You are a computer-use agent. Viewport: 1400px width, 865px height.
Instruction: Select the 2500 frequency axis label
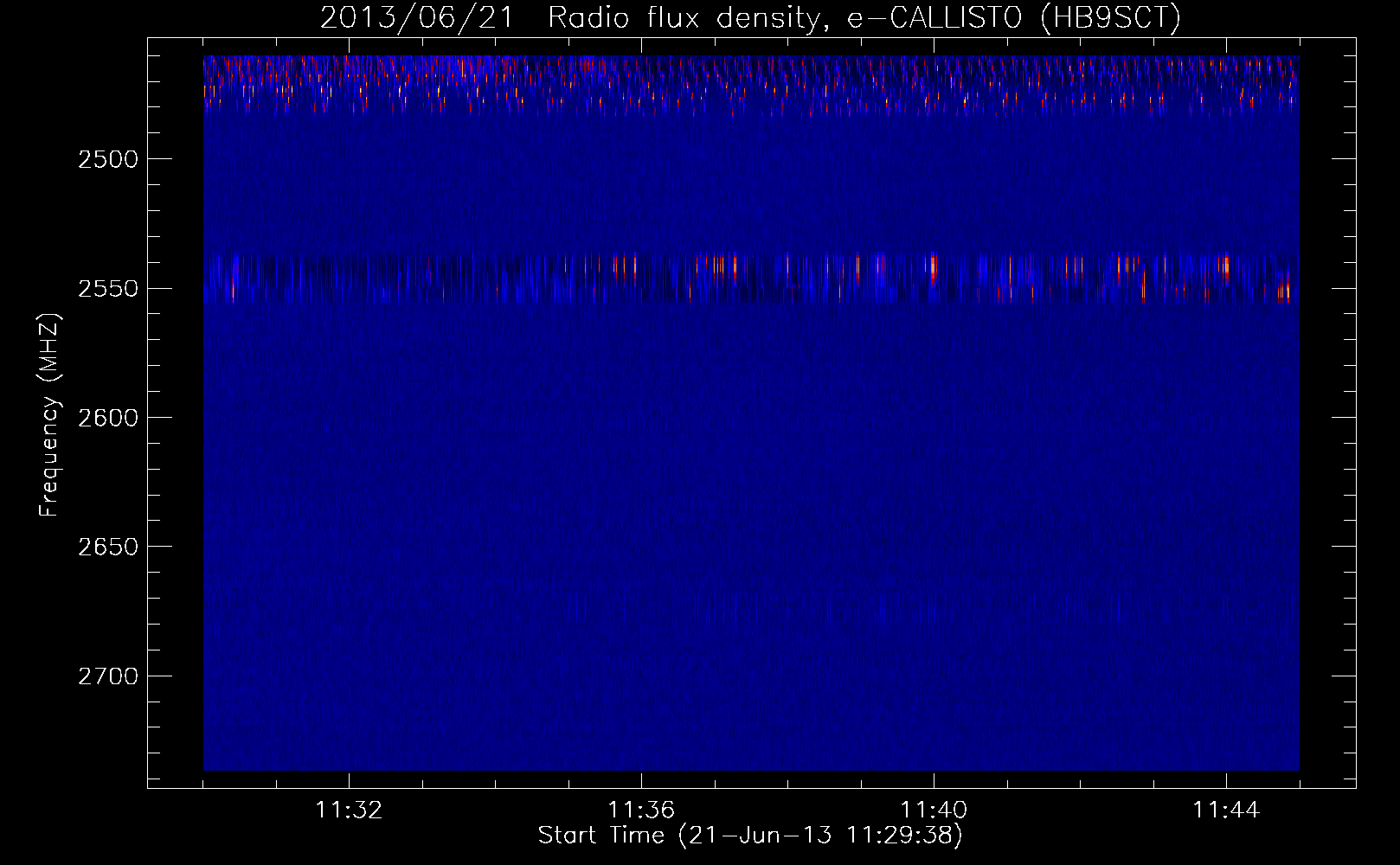coord(107,159)
